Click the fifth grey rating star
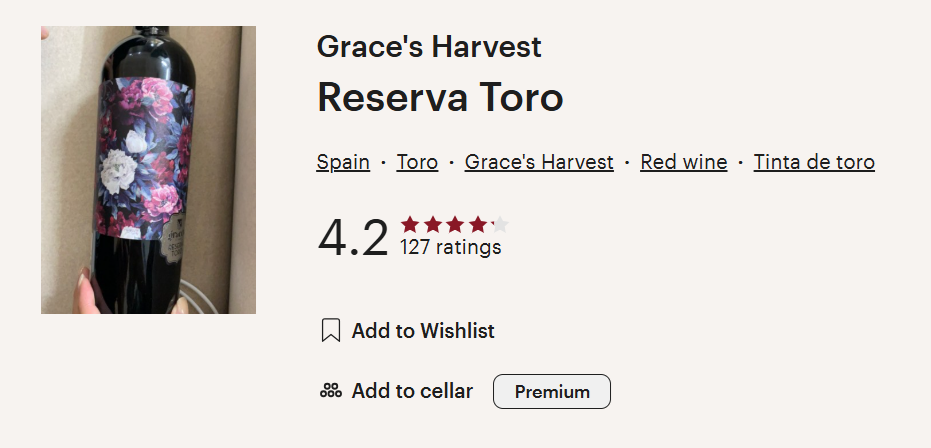931x448 pixels. tap(500, 224)
